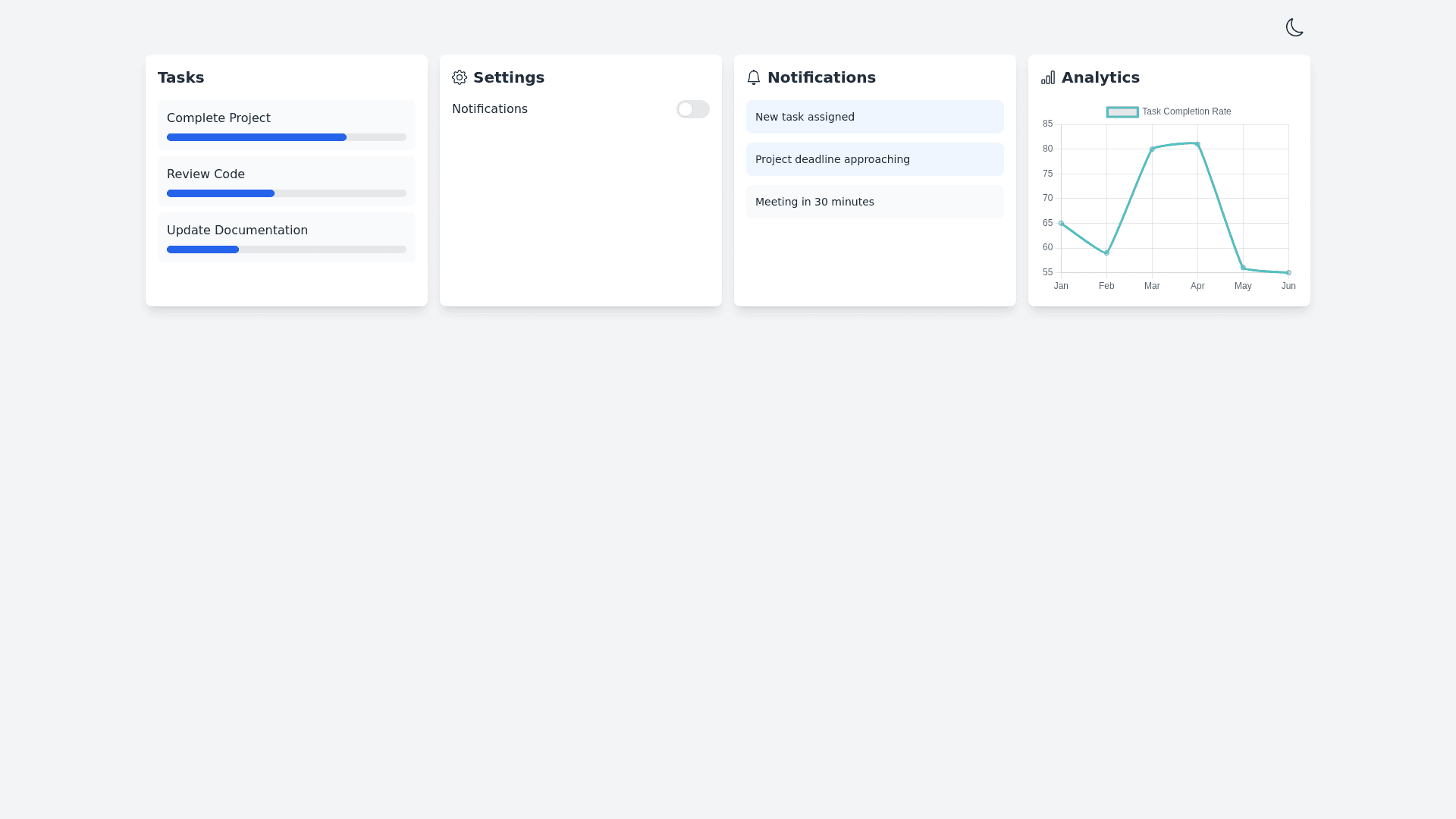Toggle dark mode with moon icon
Image resolution: width=1456 pixels, height=819 pixels.
tap(1294, 27)
